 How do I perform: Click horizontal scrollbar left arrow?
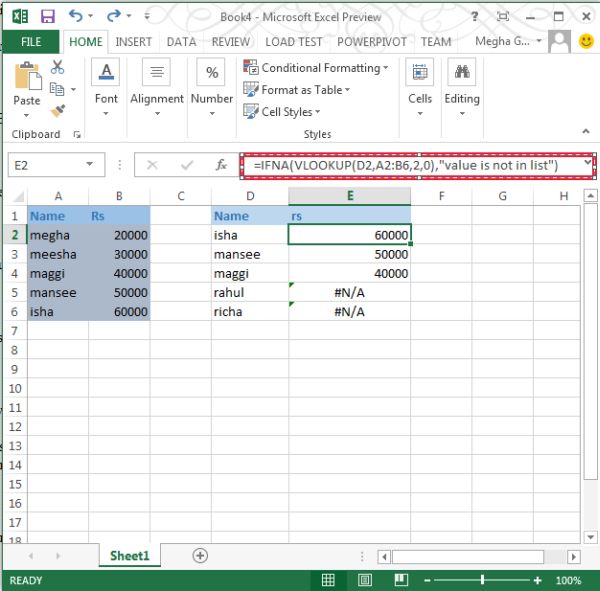click(x=384, y=557)
